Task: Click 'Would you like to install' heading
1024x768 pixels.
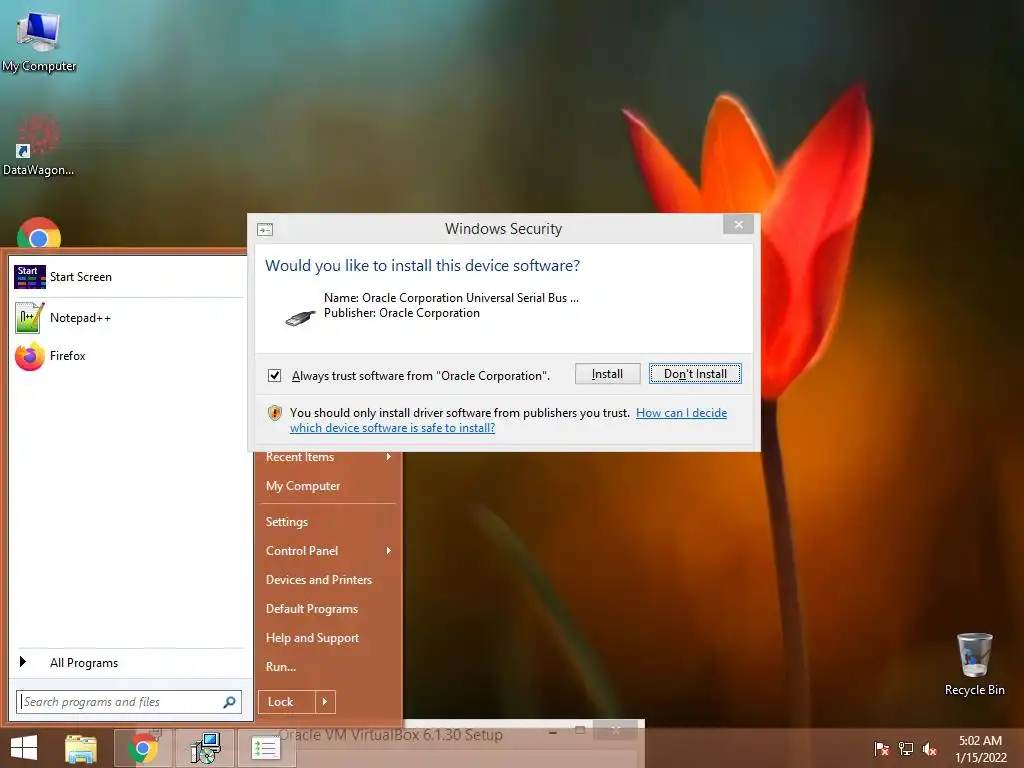Action: coord(422,266)
